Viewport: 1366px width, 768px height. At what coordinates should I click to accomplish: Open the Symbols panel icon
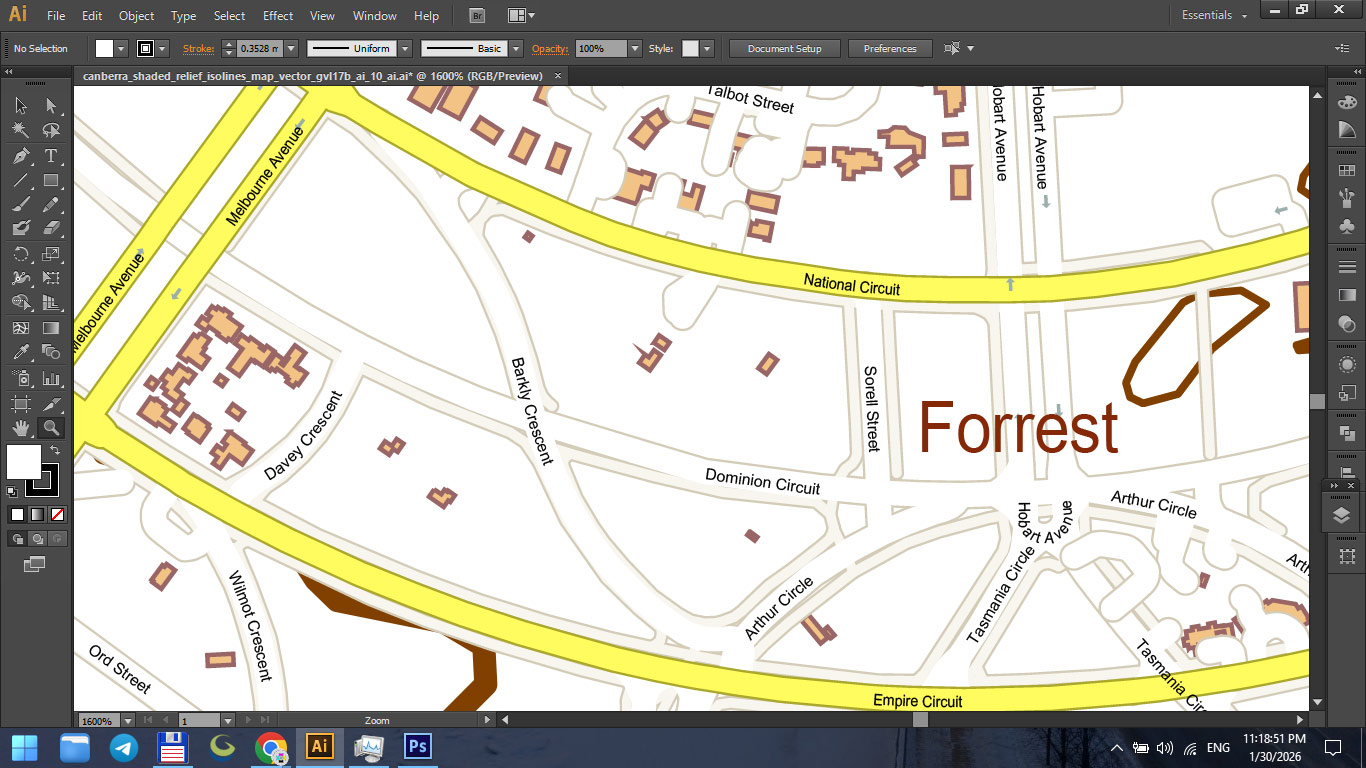click(x=1347, y=227)
